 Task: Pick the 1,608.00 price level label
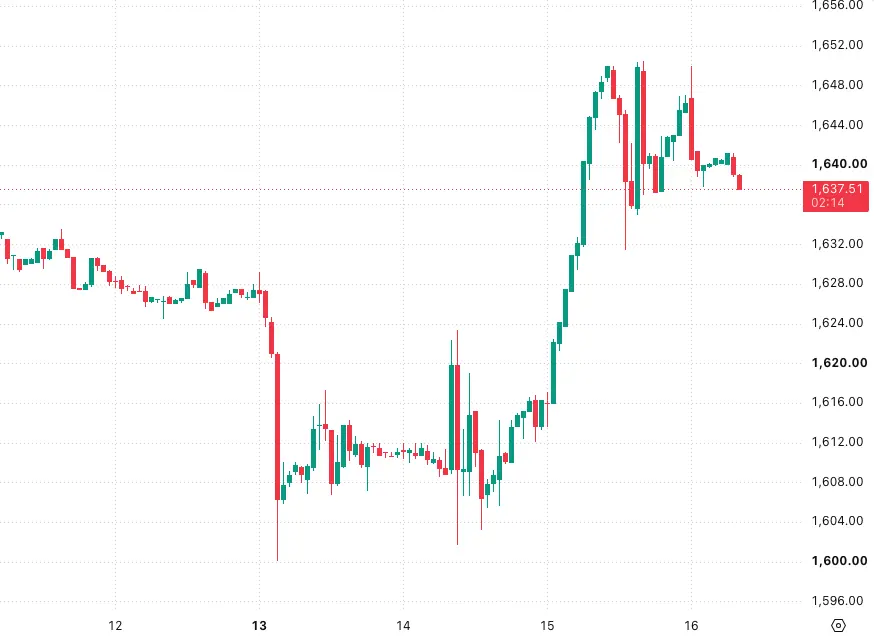tap(837, 481)
